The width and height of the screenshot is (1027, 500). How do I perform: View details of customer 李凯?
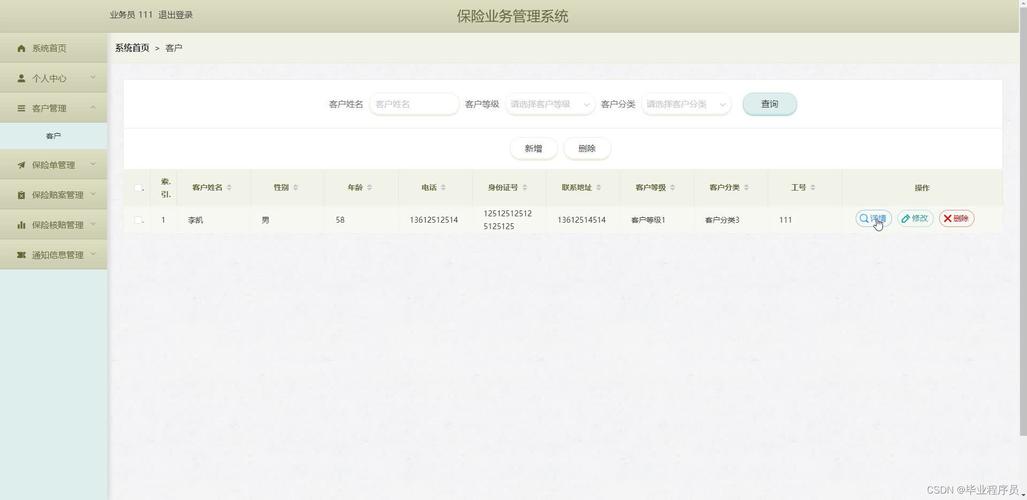pos(873,219)
